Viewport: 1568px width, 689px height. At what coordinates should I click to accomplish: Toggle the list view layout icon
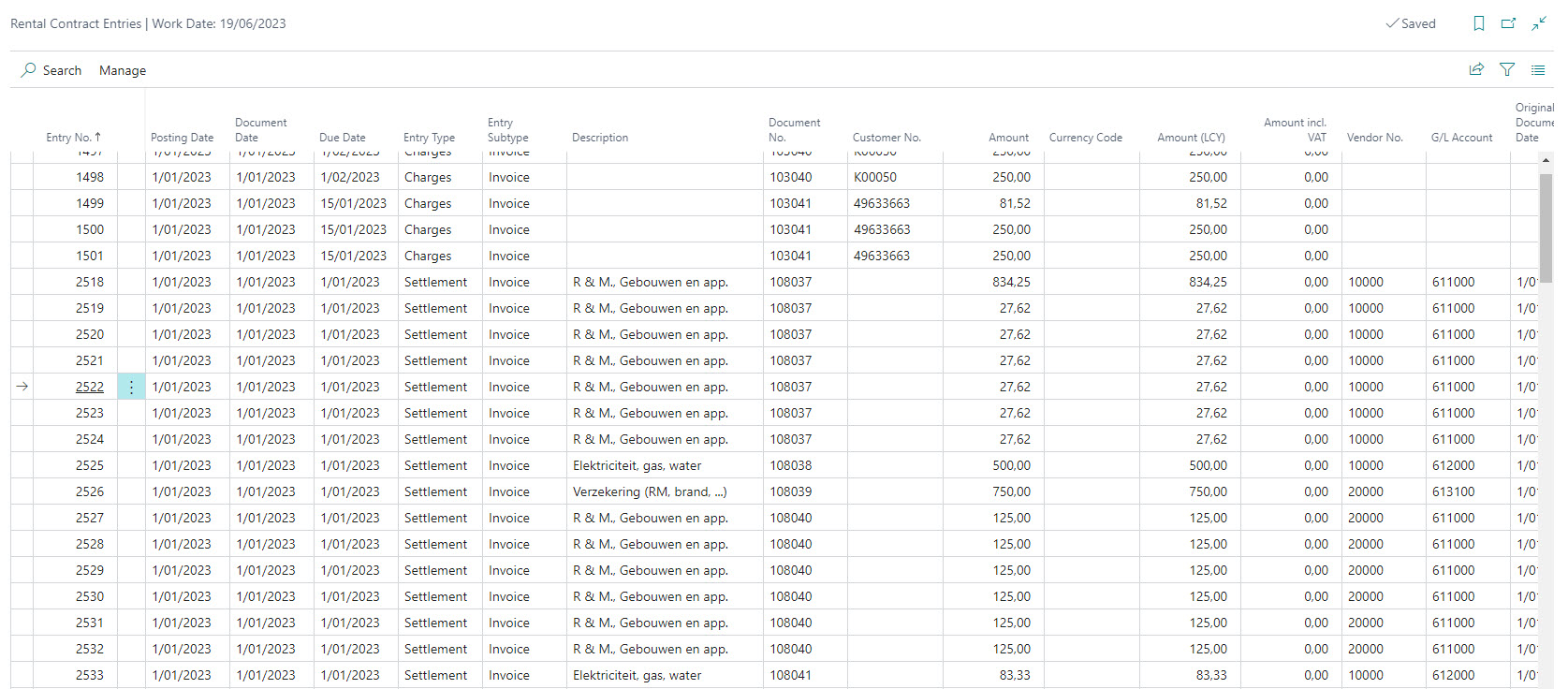[1538, 70]
